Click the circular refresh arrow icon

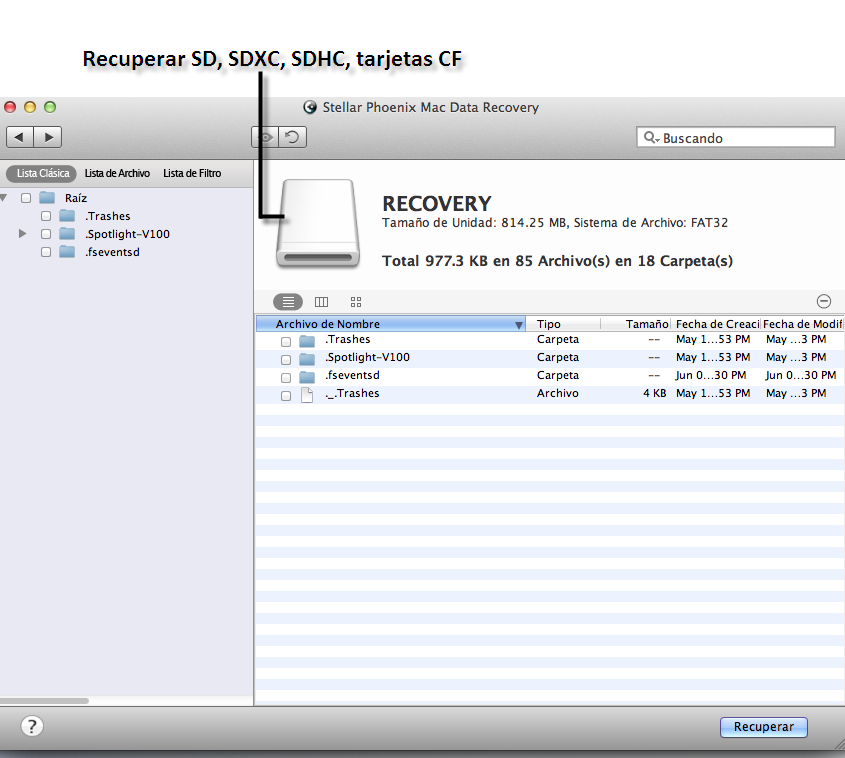pos(293,137)
